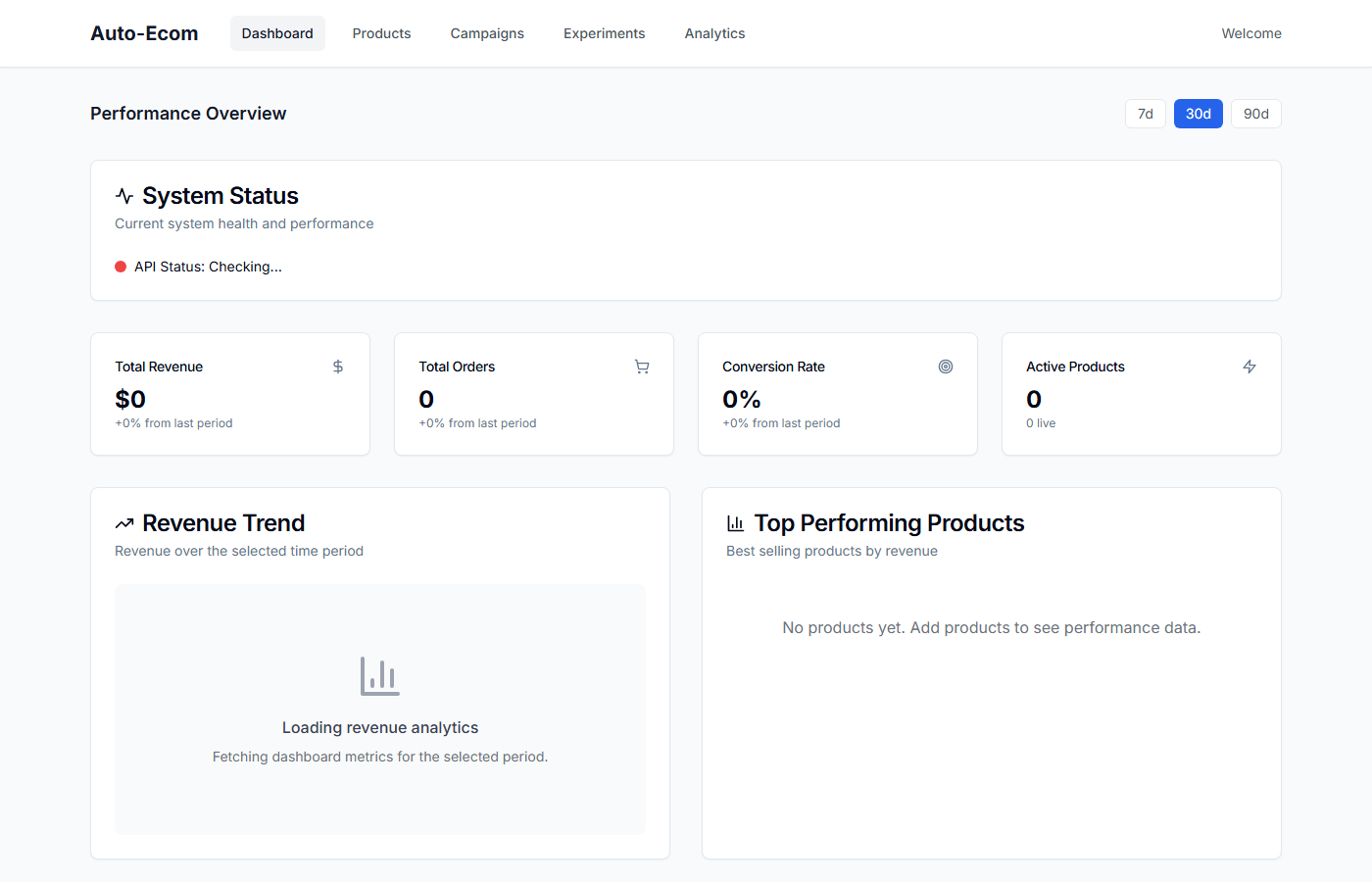Click the trending arrow icon beside Revenue Trend

tap(122, 521)
